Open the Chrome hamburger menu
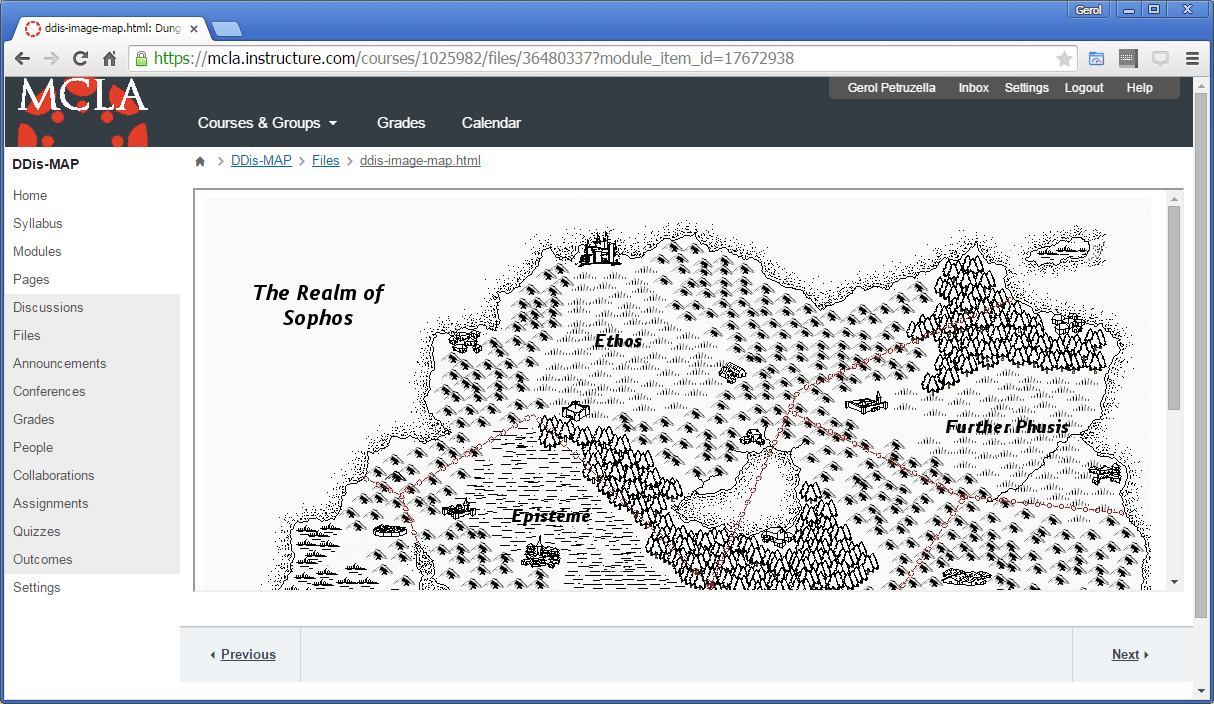 (x=1192, y=58)
